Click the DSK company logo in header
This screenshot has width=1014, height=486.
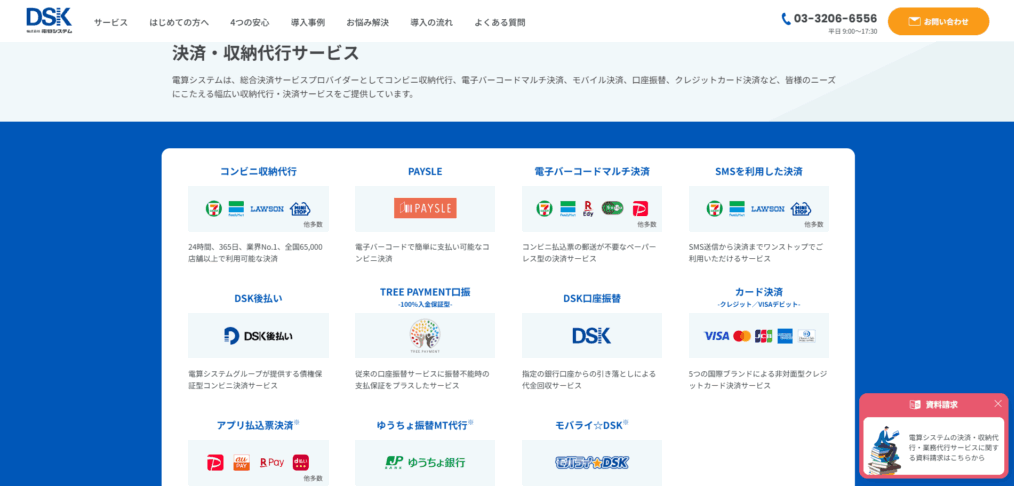(x=50, y=21)
